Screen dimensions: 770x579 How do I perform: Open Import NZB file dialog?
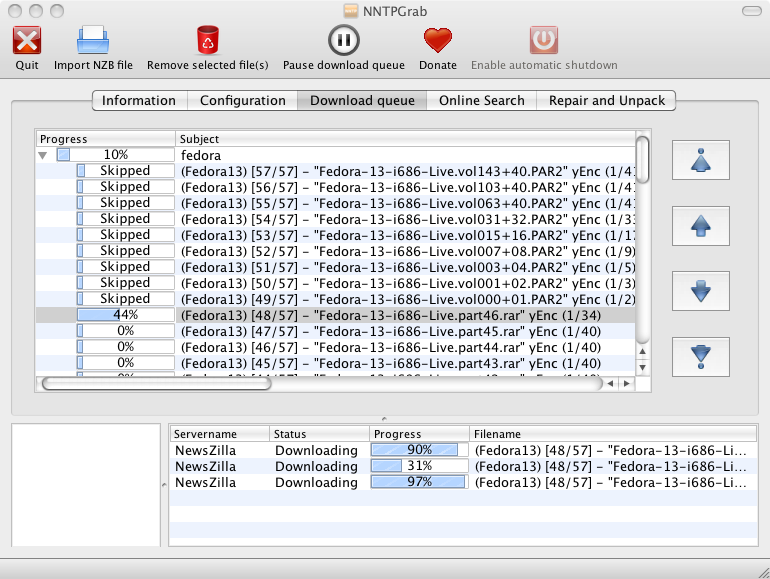point(93,41)
